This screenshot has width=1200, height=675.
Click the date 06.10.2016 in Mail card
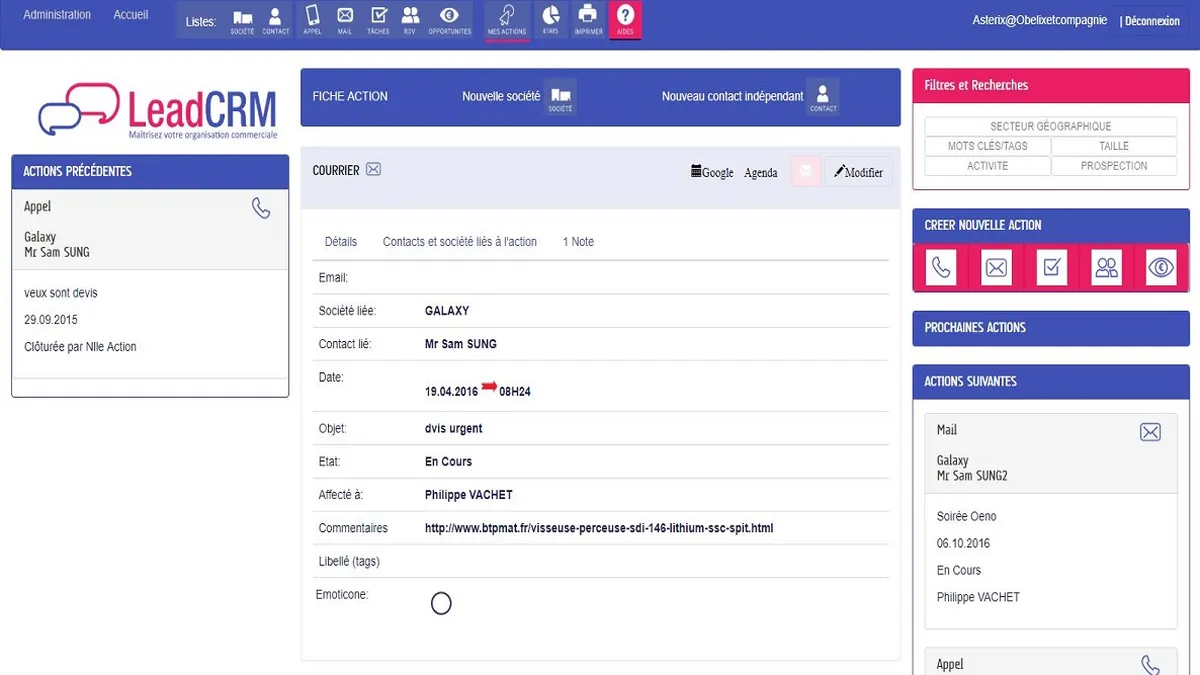click(963, 543)
